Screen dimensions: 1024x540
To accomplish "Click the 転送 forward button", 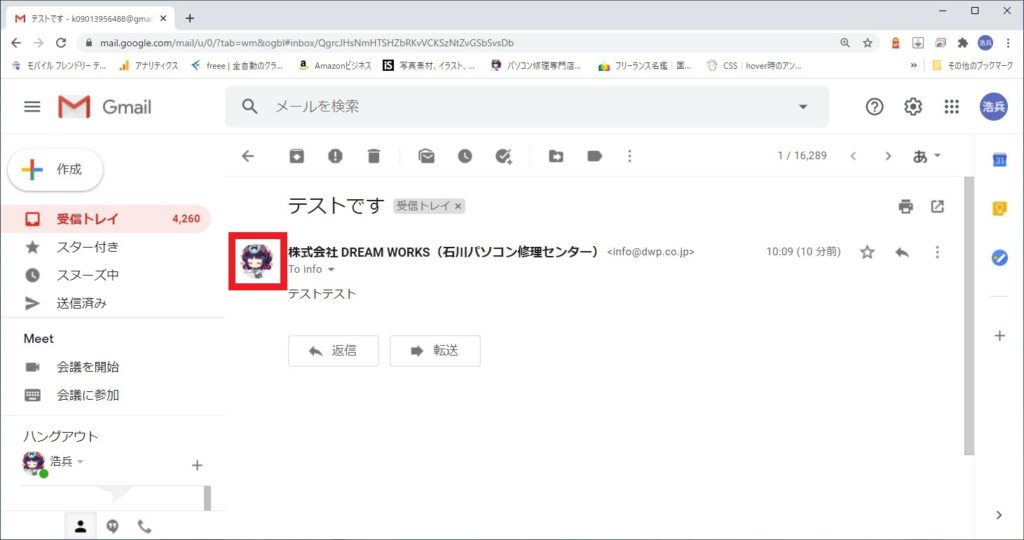I will tap(435, 351).
